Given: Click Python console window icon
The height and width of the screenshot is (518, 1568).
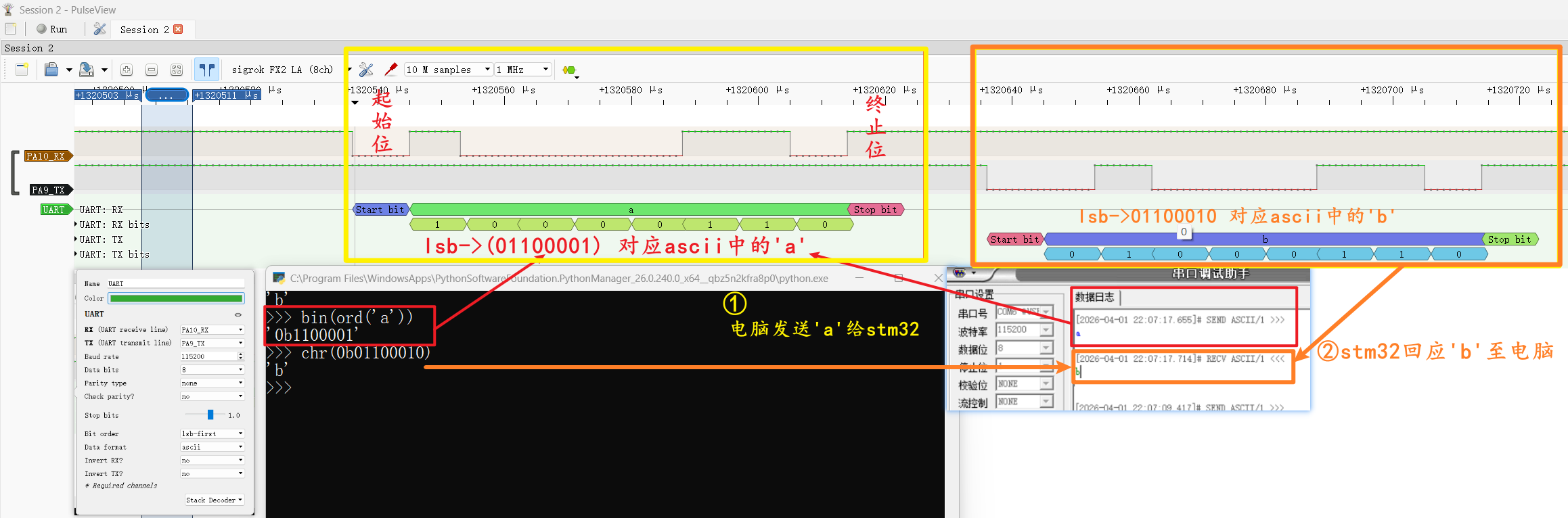Looking at the screenshot, I should 279,278.
